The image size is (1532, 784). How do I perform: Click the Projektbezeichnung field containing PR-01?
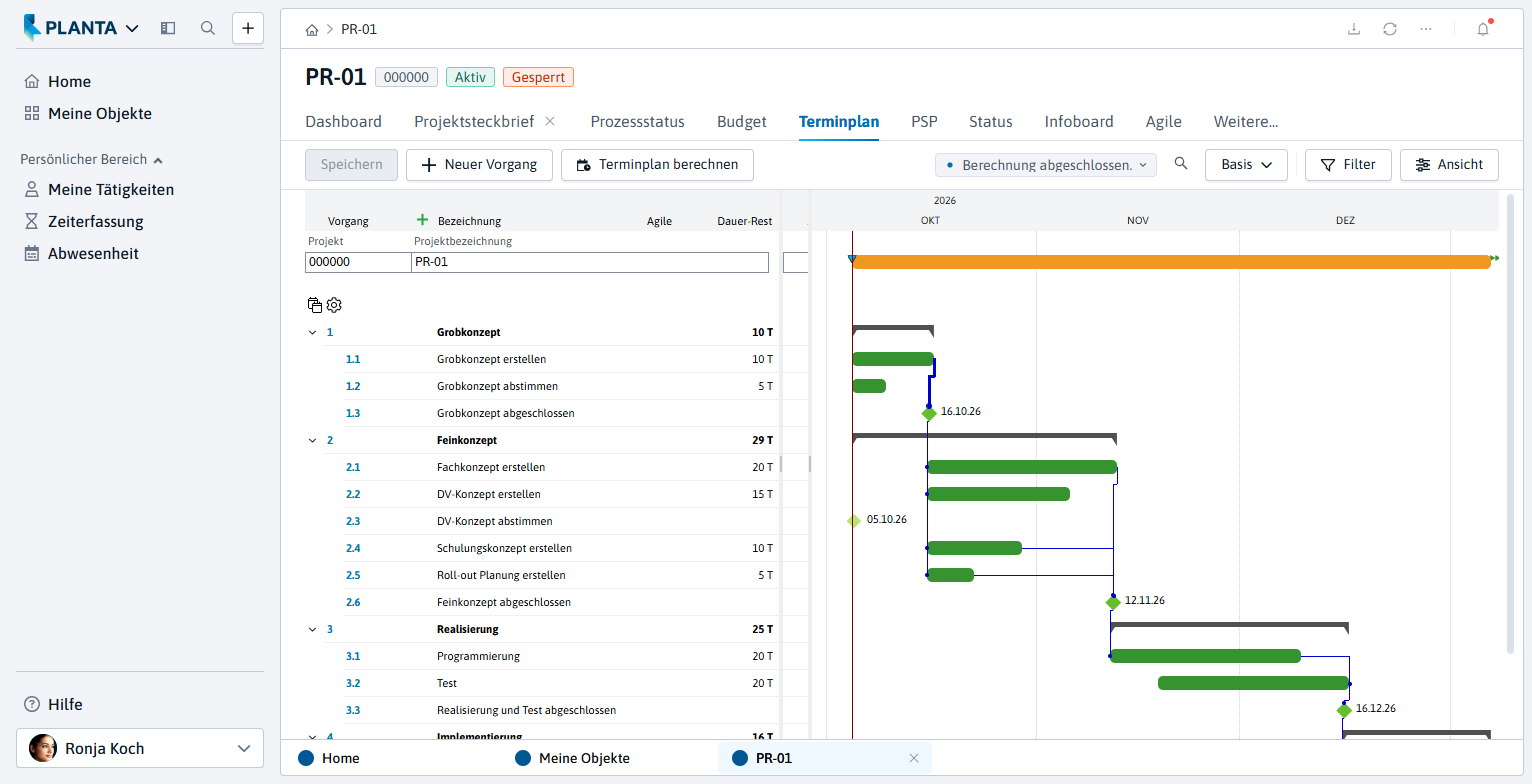590,262
